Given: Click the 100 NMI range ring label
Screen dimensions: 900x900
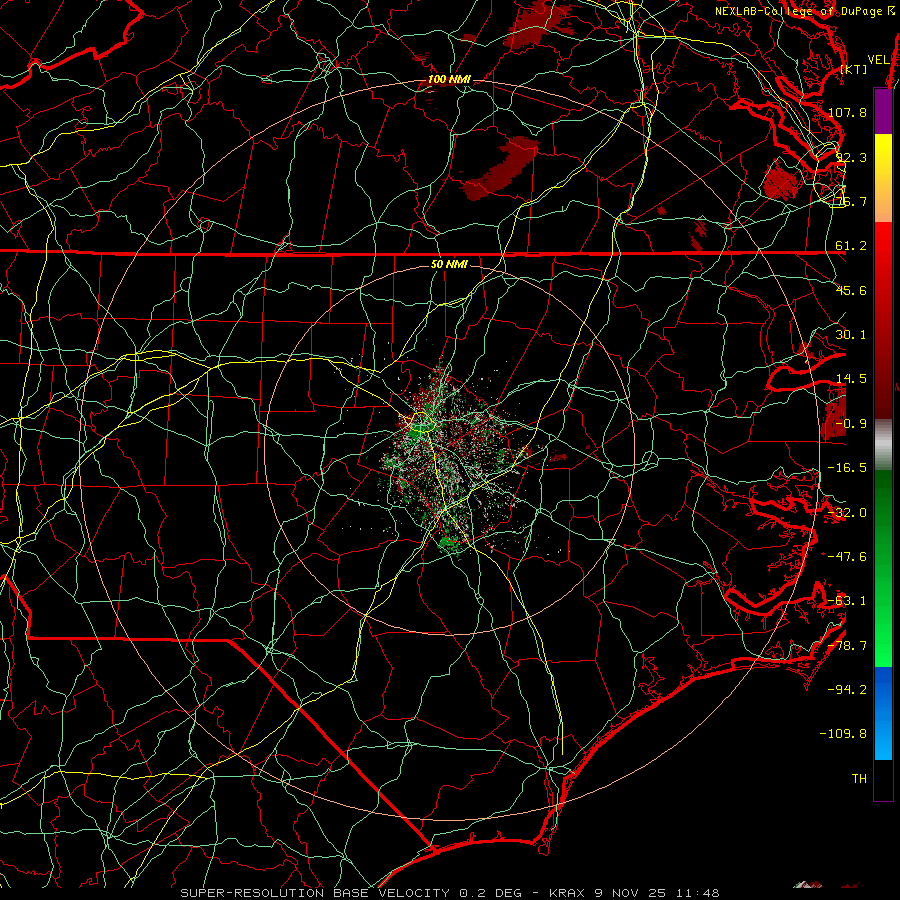Looking at the screenshot, I should tap(449, 79).
